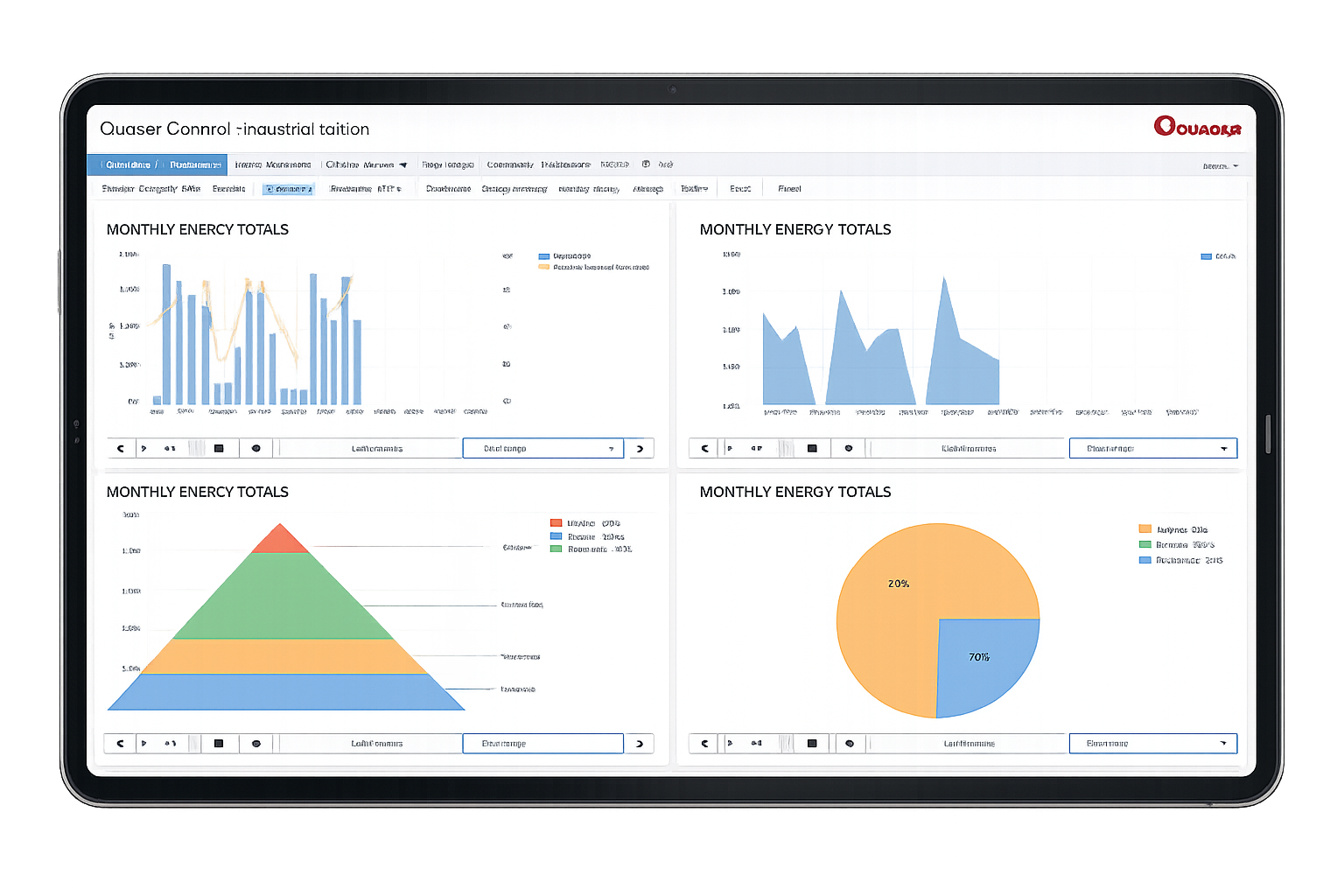The height and width of the screenshot is (896, 1344).
Task: Toggle the orange line series in the bar chart legend
Action: coord(594,267)
